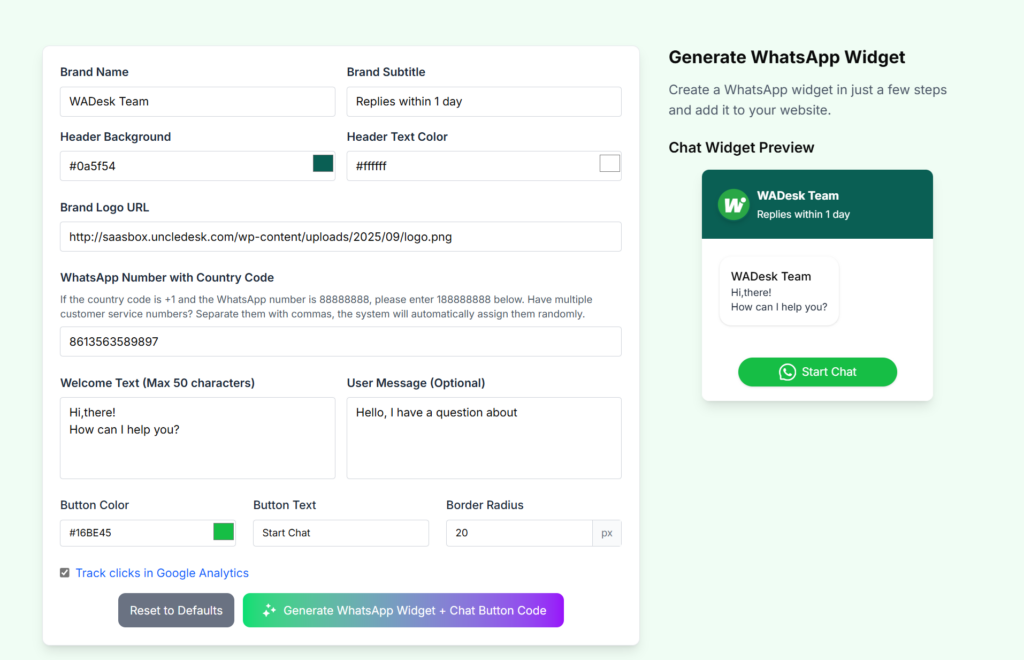
Task: Click the Border Radius number field
Action: [519, 533]
